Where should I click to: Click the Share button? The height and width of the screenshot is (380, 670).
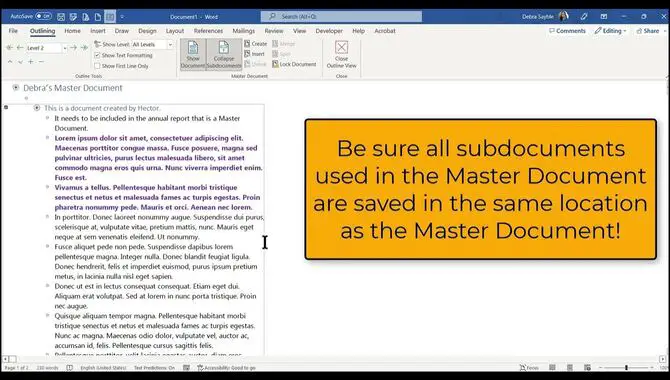[647, 31]
